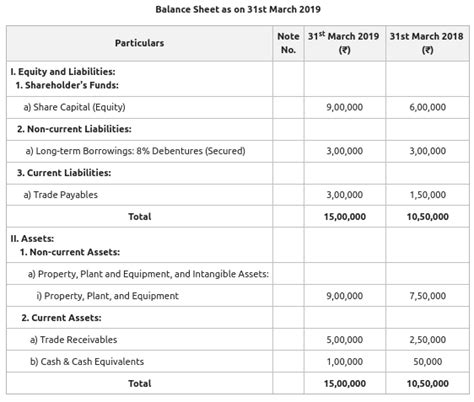This screenshot has width=474, height=402.
Task: Select PPE 2018 value 7,50,000
Action: (428, 296)
